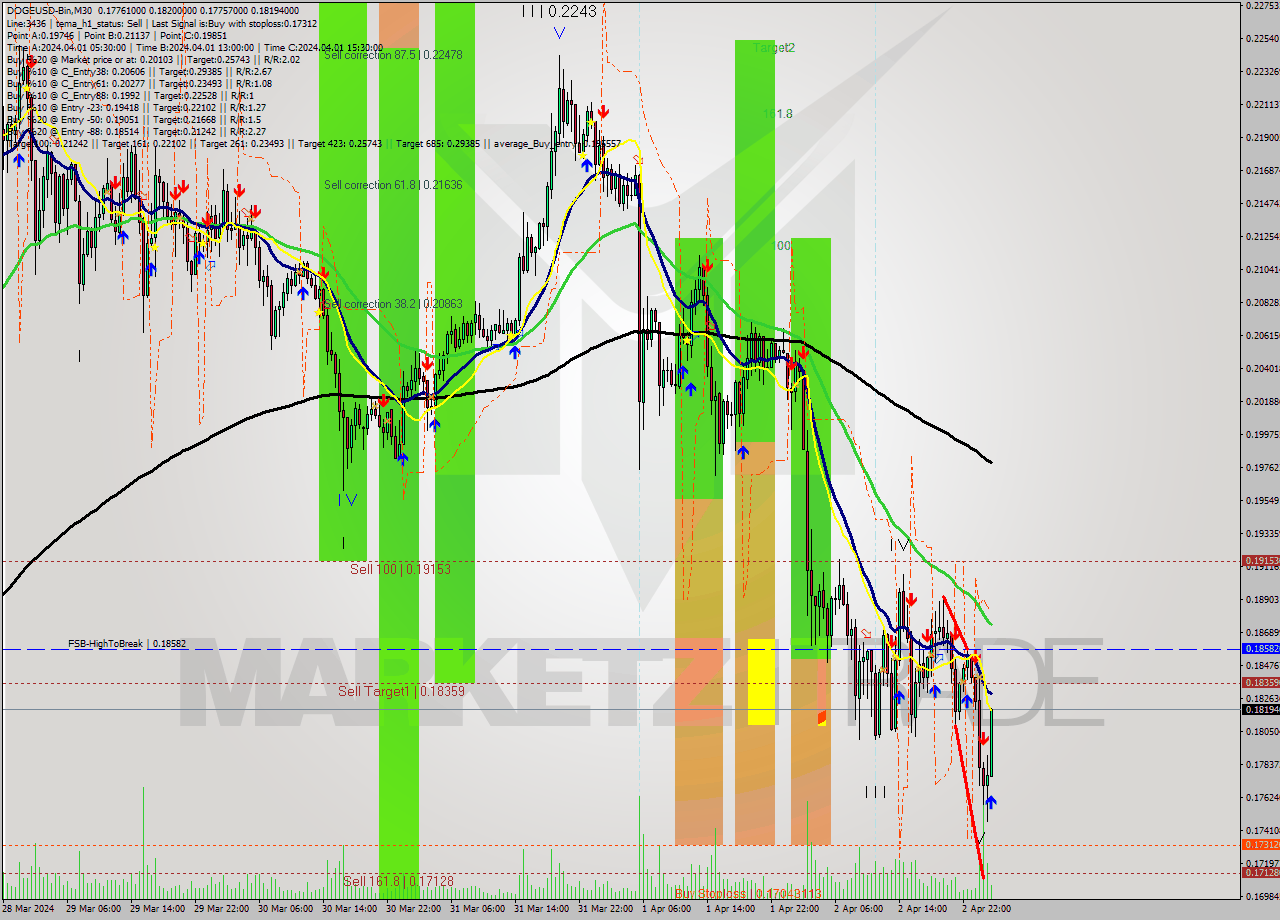Click the Sell correction 38.2 label
The height and width of the screenshot is (920, 1280).
point(393,304)
